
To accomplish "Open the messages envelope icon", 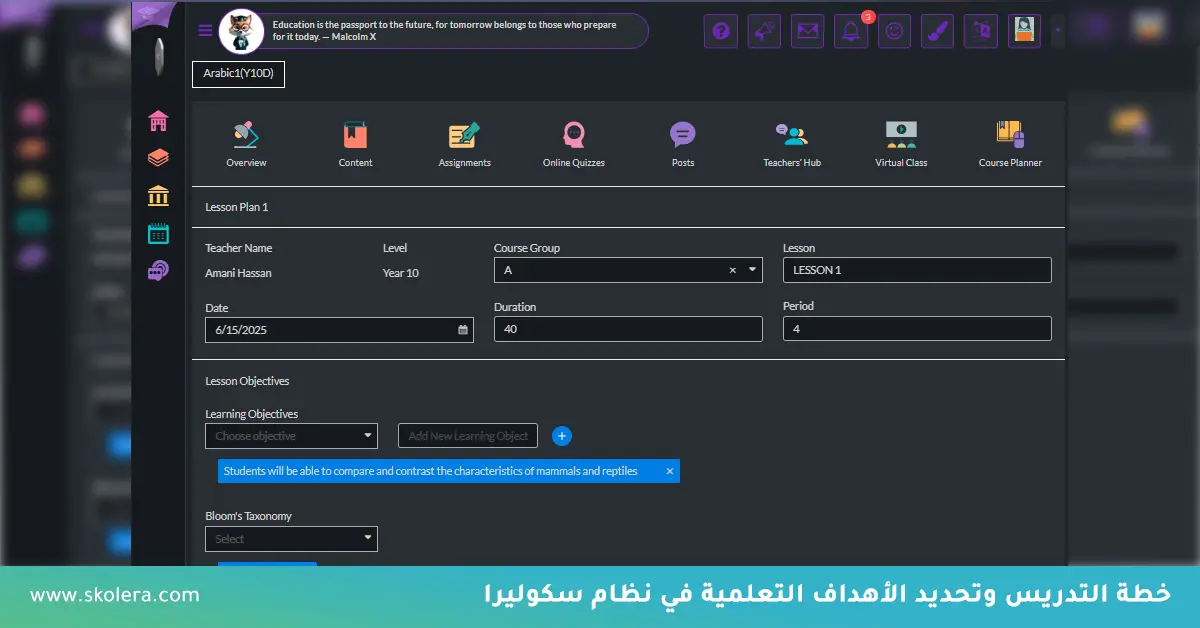I will (807, 31).
